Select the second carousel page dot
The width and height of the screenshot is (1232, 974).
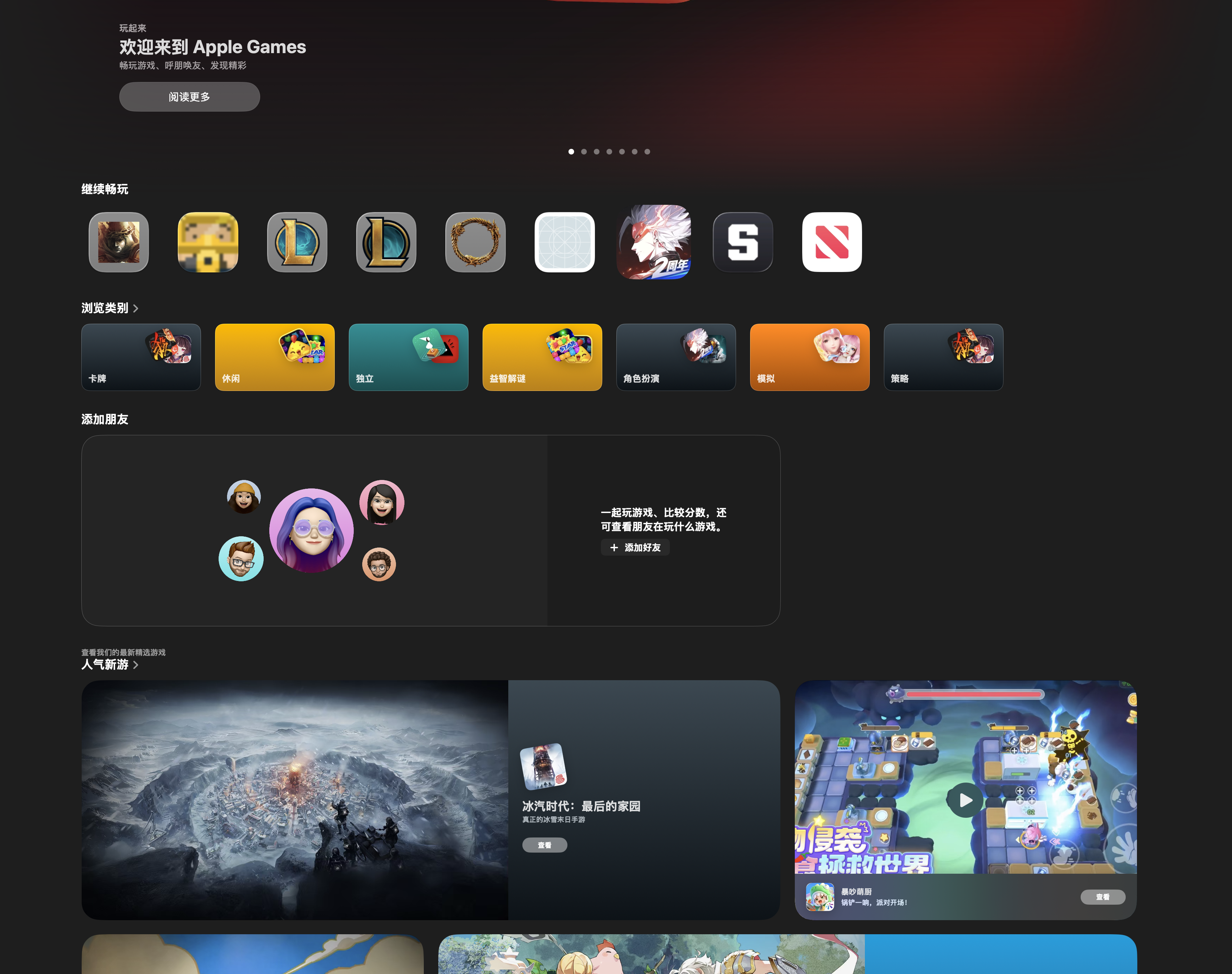pos(584,152)
